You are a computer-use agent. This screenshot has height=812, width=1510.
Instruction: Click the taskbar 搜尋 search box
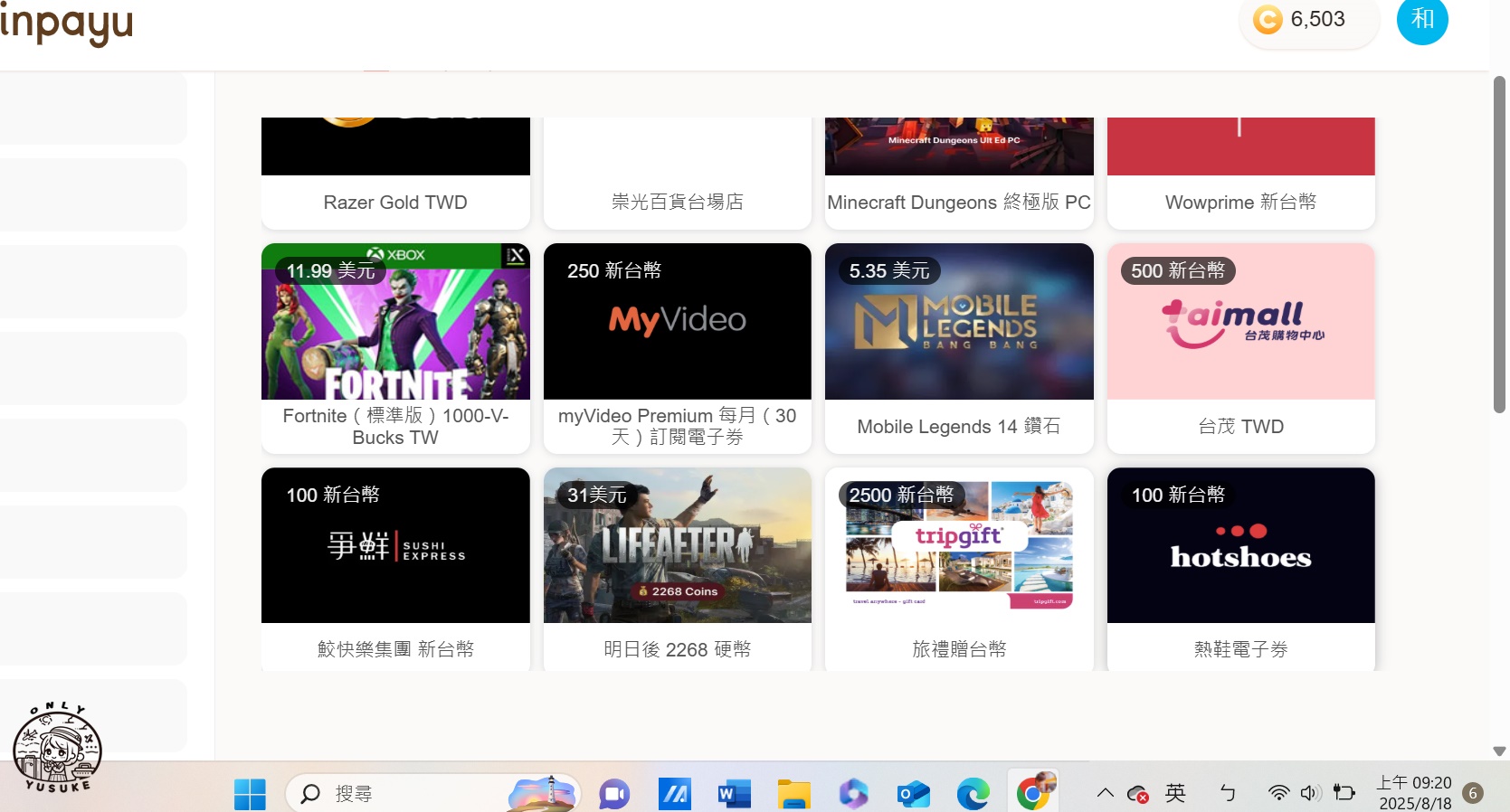click(433, 794)
